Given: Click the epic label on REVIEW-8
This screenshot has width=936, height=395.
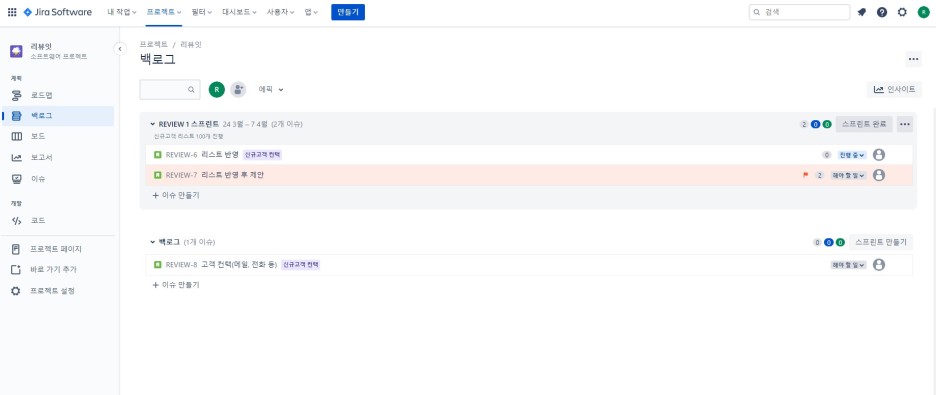Looking at the screenshot, I should click(301, 265).
